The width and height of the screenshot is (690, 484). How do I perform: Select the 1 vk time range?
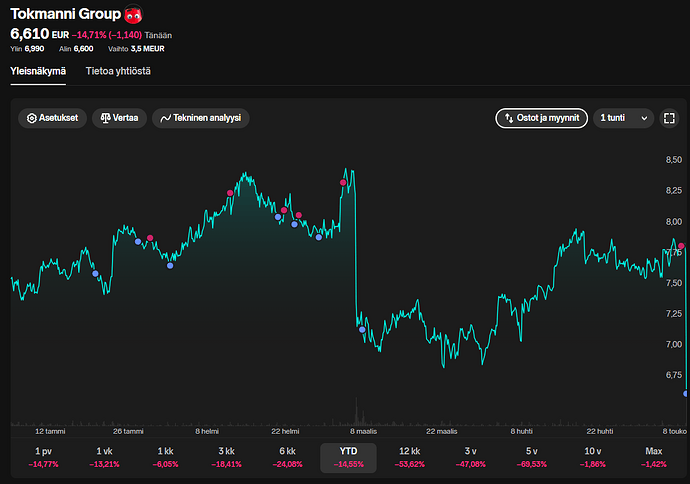pos(104,458)
